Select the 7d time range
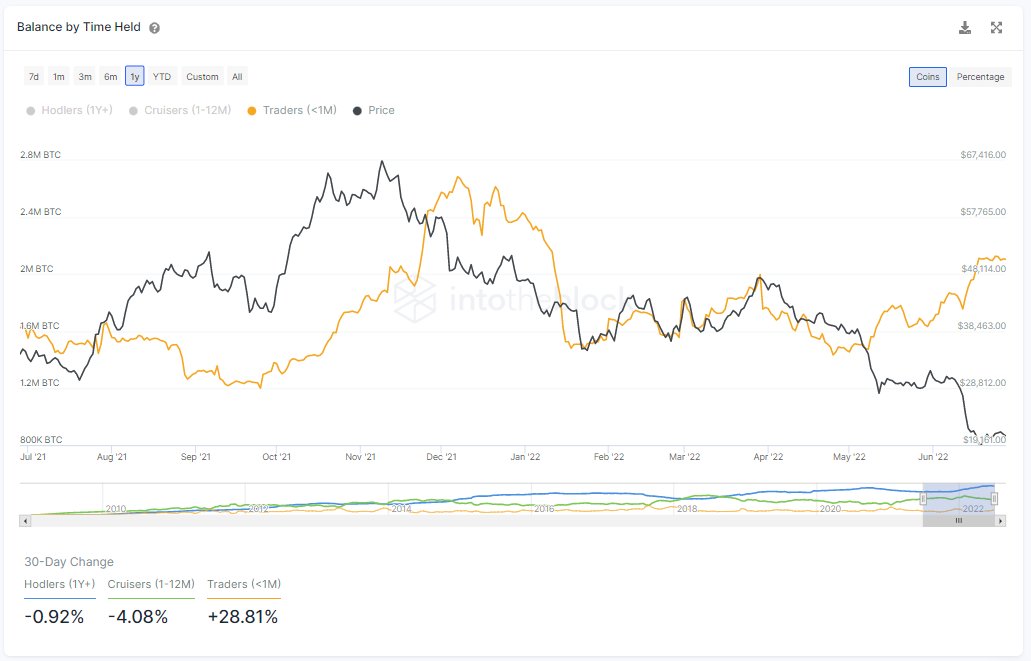Screen dimensions: 1031x661 34,77
